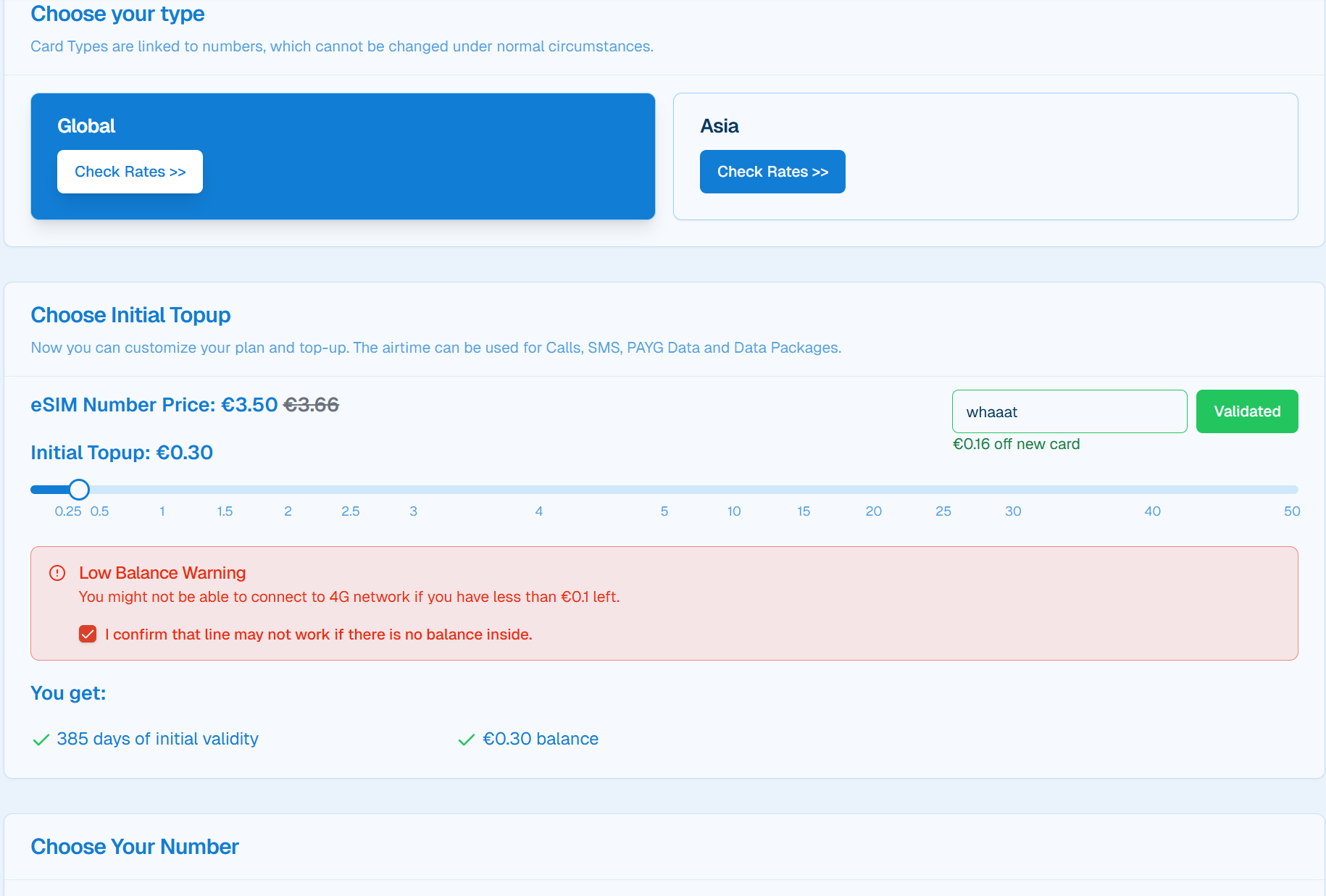Click '385 days of initial validity'
Viewport: 1326px width, 896px height.
tap(158, 739)
